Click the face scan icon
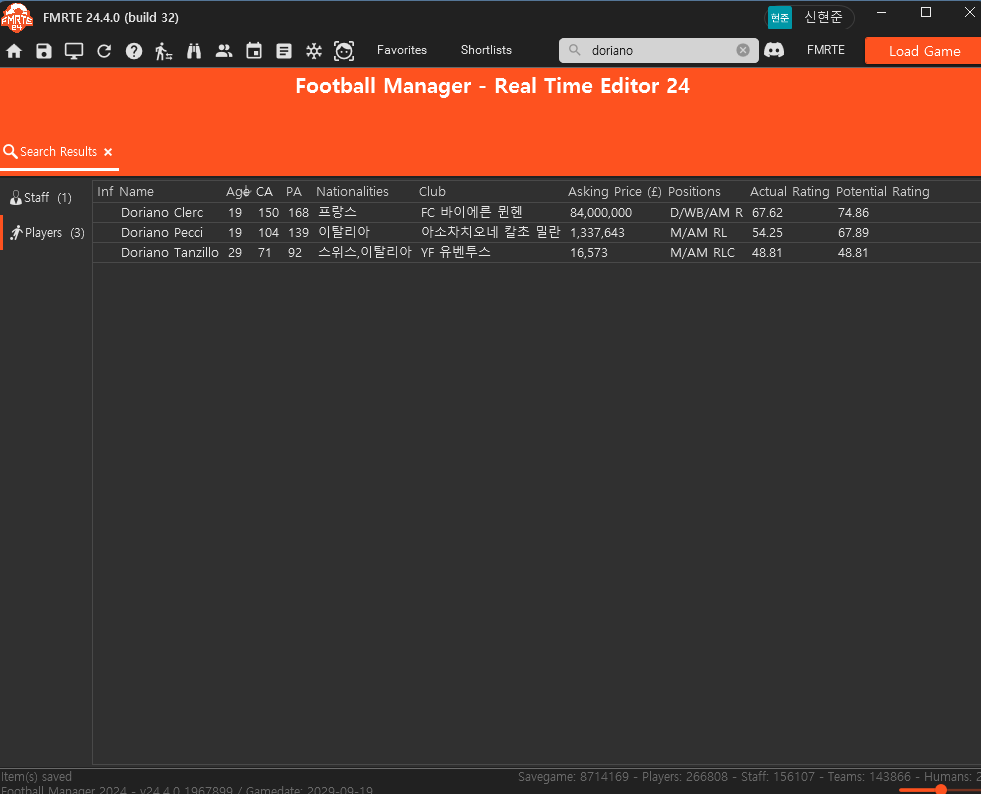The width and height of the screenshot is (981, 794). pos(344,51)
